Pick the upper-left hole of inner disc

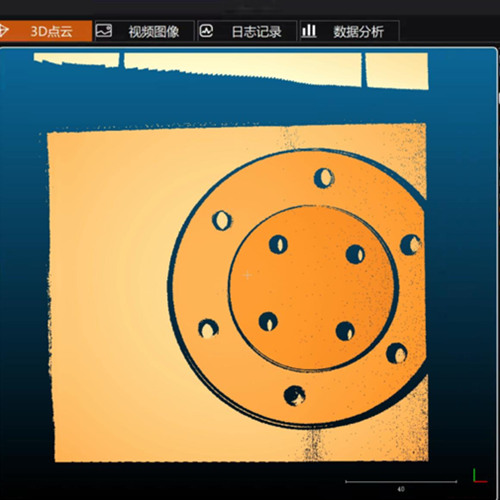278,244
